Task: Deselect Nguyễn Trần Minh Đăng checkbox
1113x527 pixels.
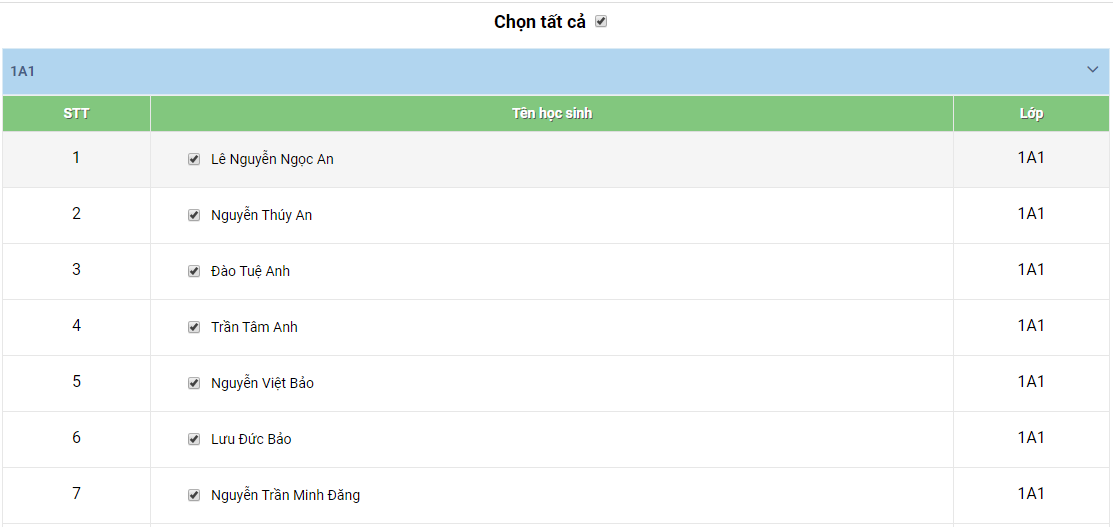Action: click(194, 495)
